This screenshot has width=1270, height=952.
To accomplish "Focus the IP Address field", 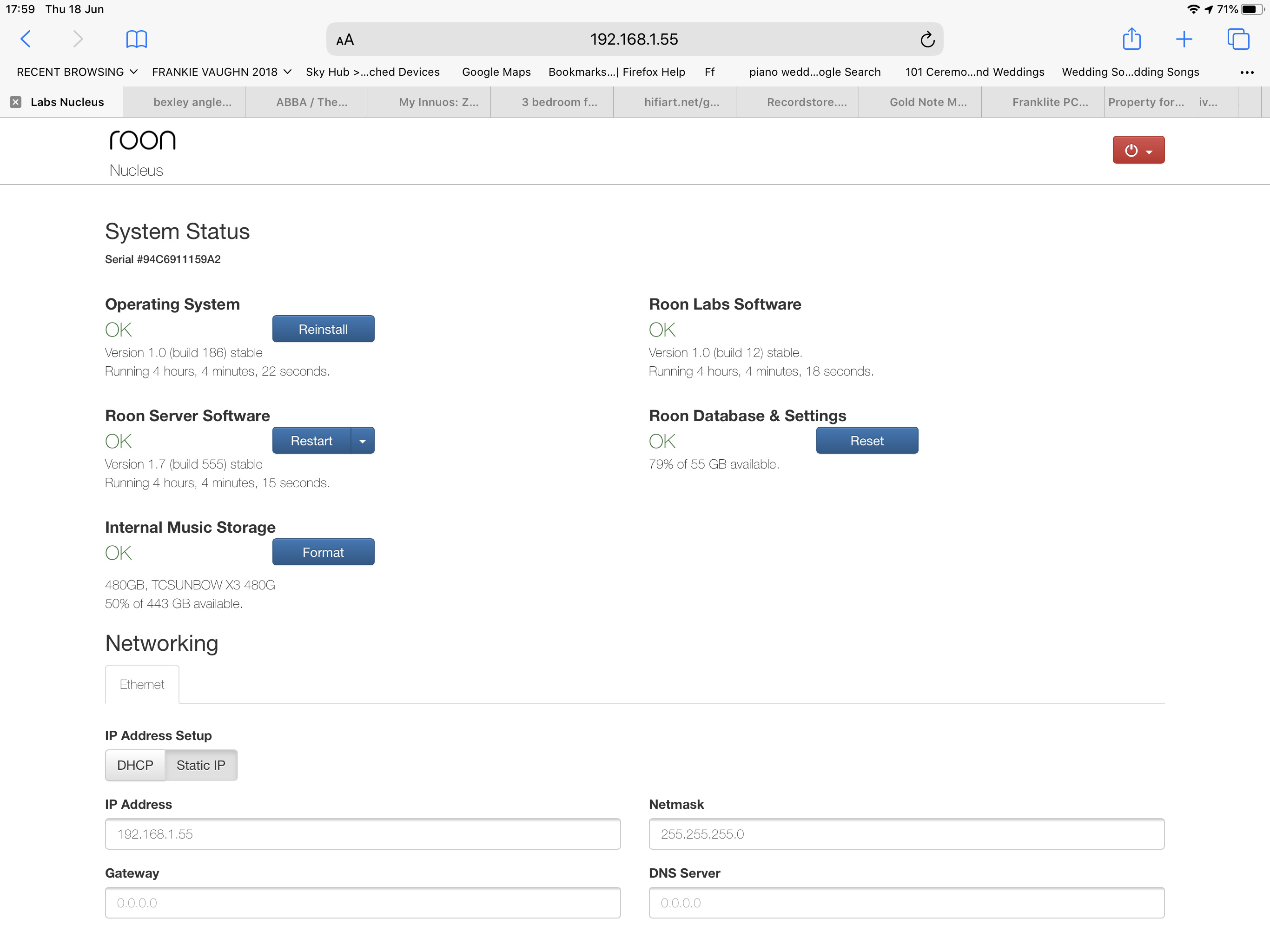I will tap(363, 834).
